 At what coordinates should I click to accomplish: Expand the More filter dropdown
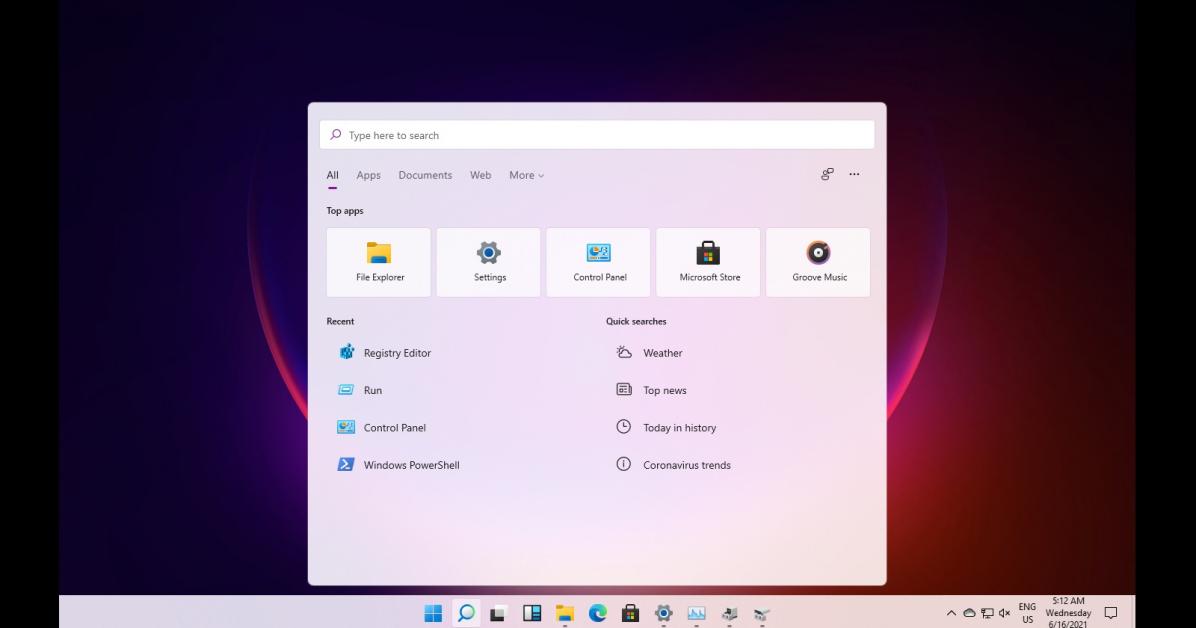[x=526, y=176]
